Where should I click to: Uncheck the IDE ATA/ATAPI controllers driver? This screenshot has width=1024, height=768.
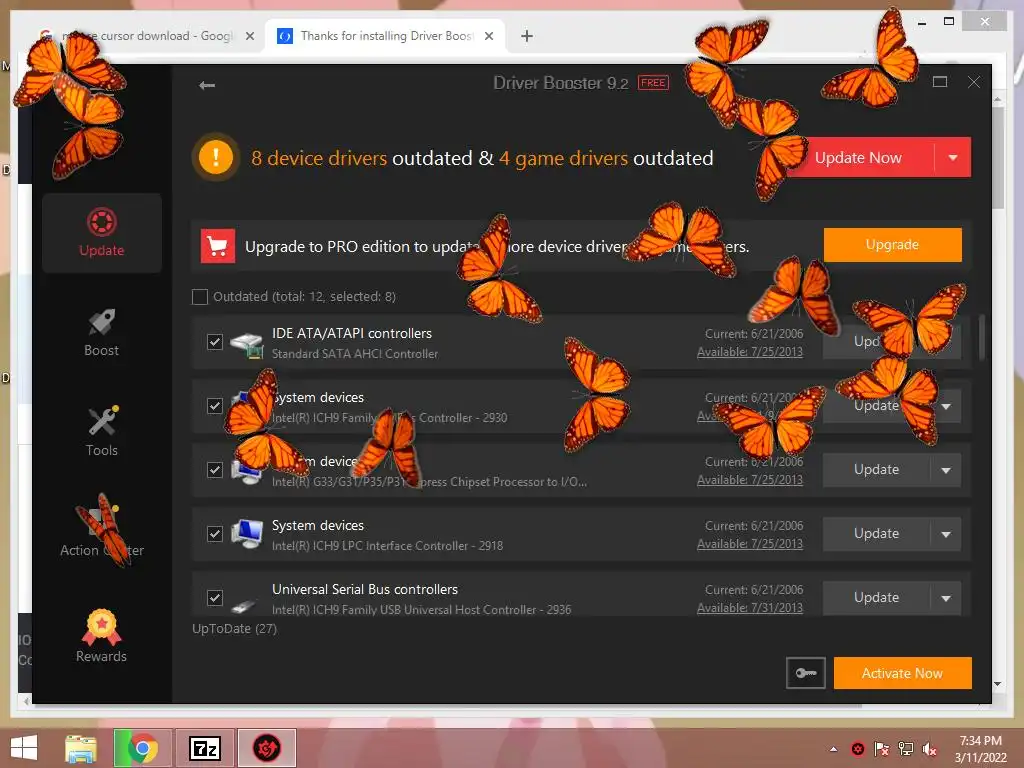(215, 342)
